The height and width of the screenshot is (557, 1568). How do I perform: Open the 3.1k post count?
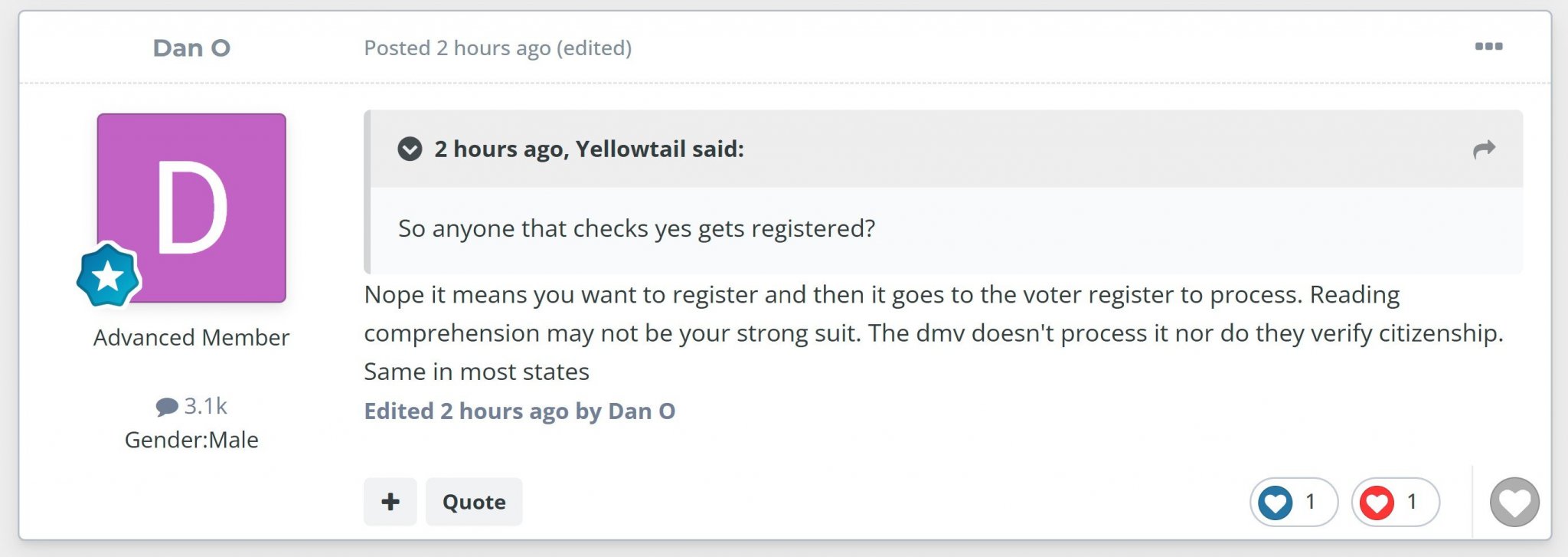(x=205, y=406)
